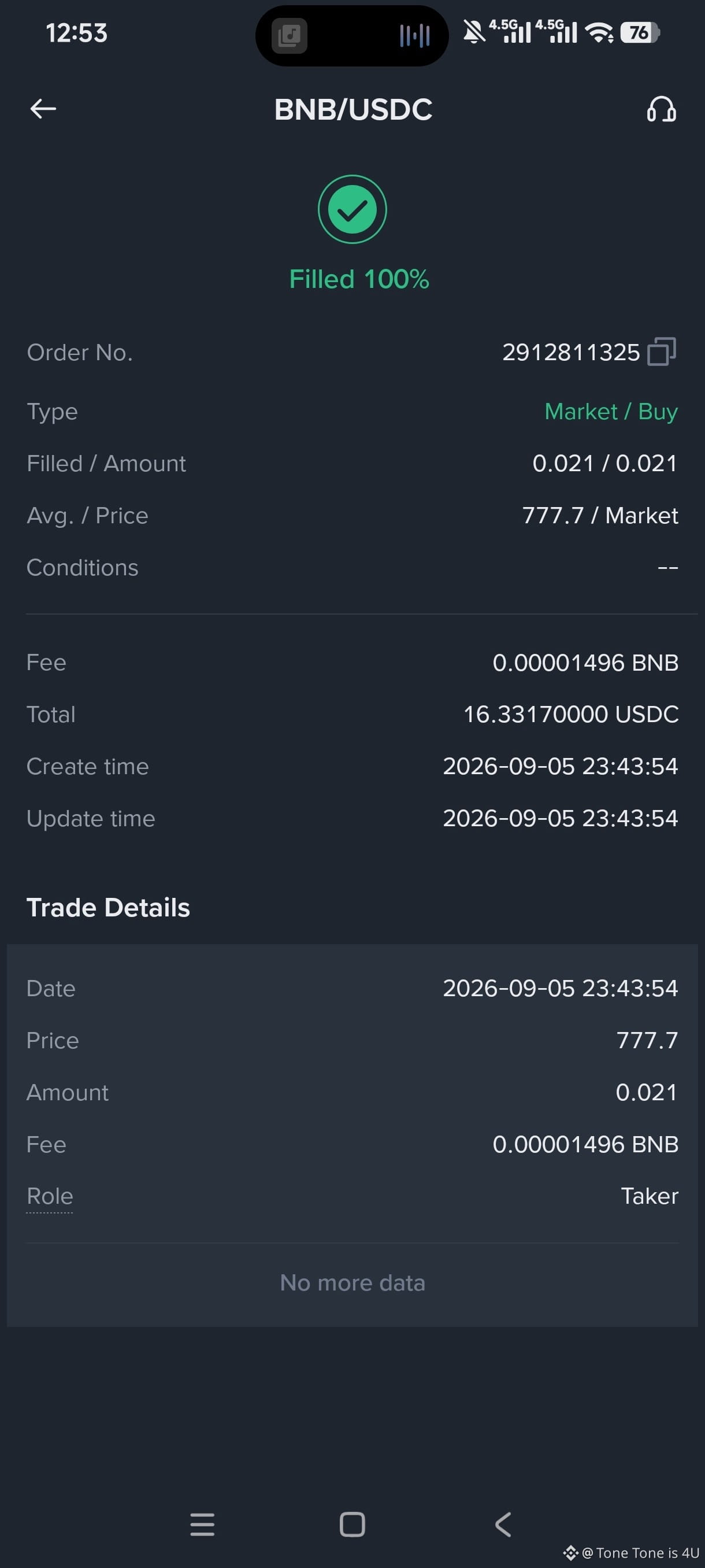The height and width of the screenshot is (1568, 705).
Task: Tap the Total 16.33170000 USDC value
Action: (x=570, y=714)
